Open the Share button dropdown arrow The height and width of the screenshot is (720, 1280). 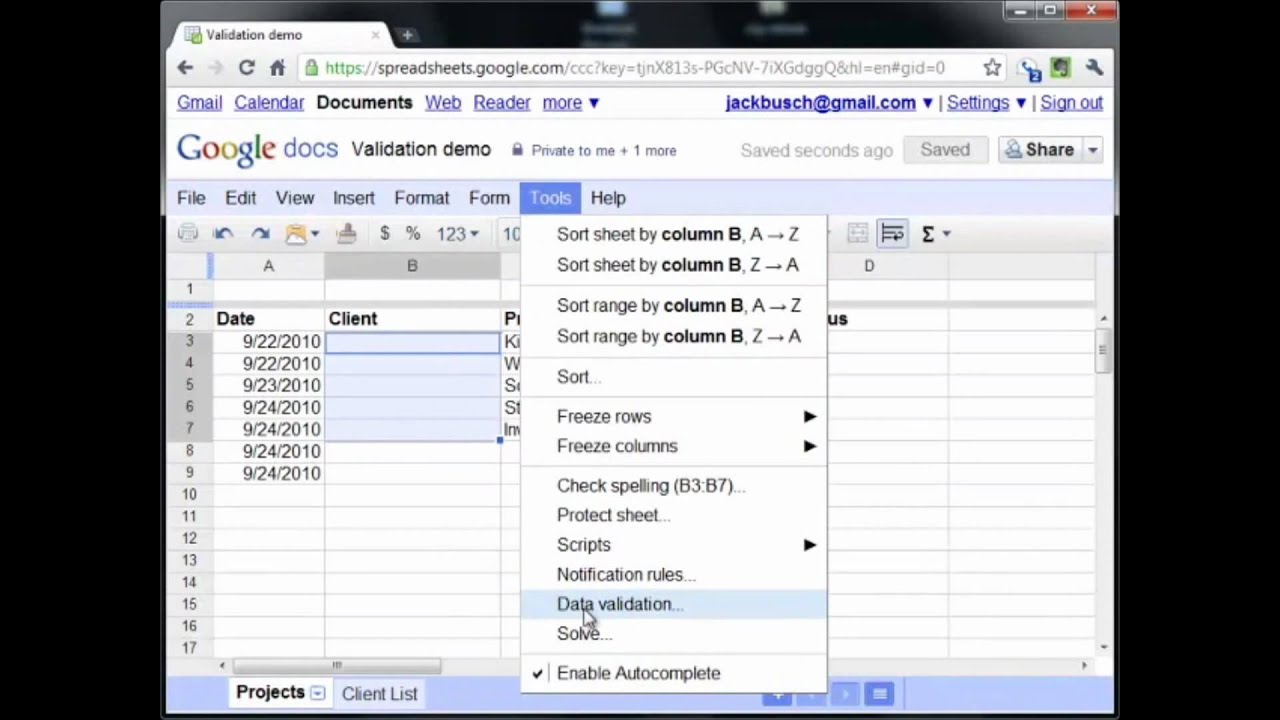1093,150
